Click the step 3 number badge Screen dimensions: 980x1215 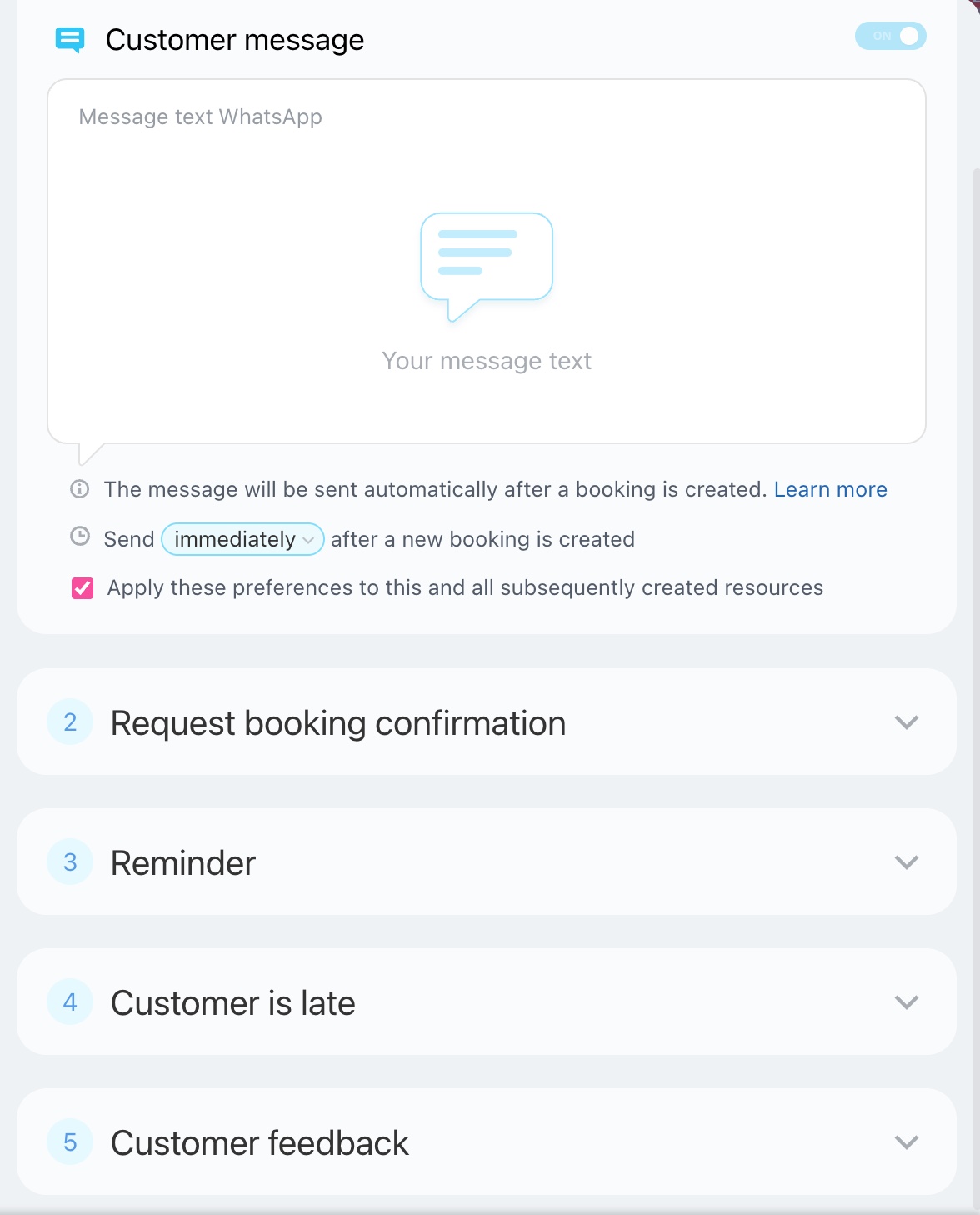[70, 862]
